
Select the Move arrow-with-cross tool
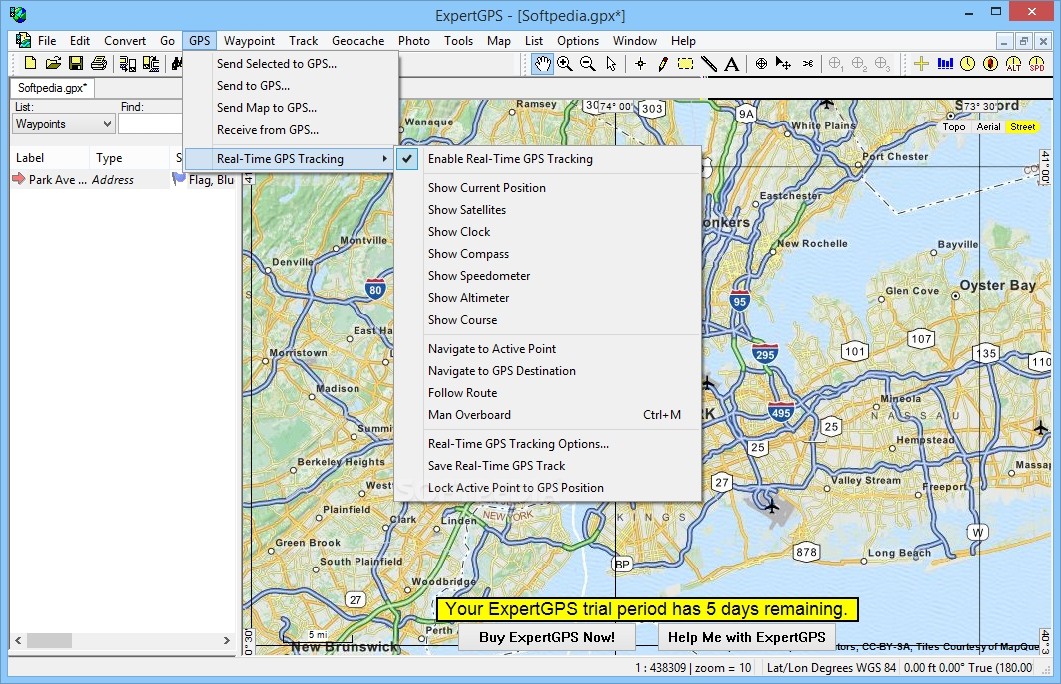(x=784, y=64)
